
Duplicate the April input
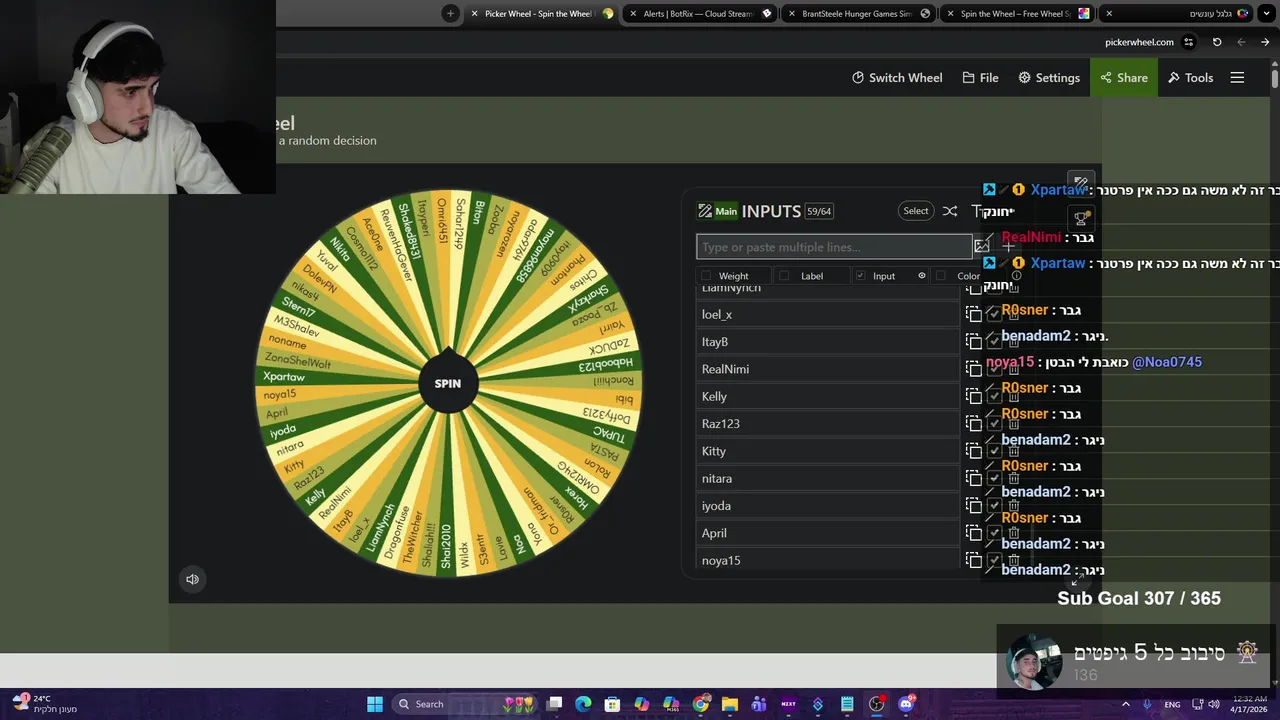[974, 533]
